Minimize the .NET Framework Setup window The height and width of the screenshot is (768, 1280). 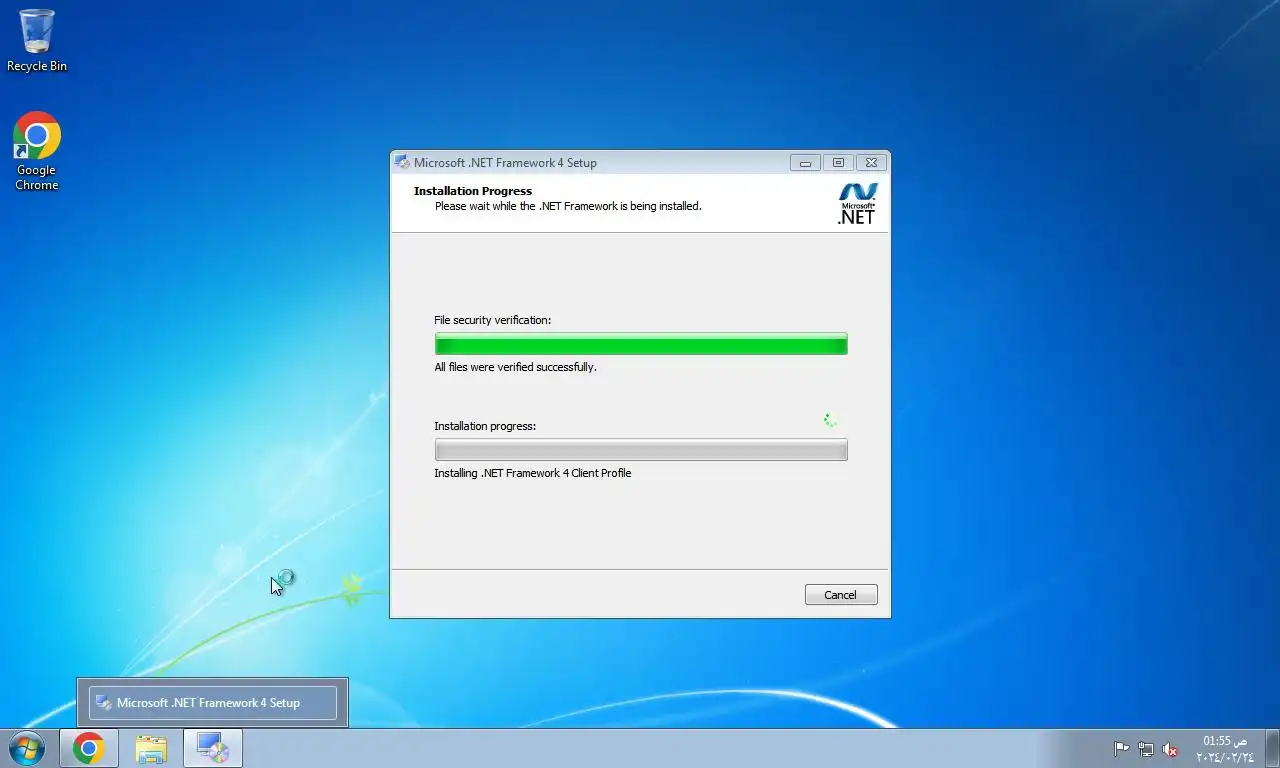pos(805,163)
